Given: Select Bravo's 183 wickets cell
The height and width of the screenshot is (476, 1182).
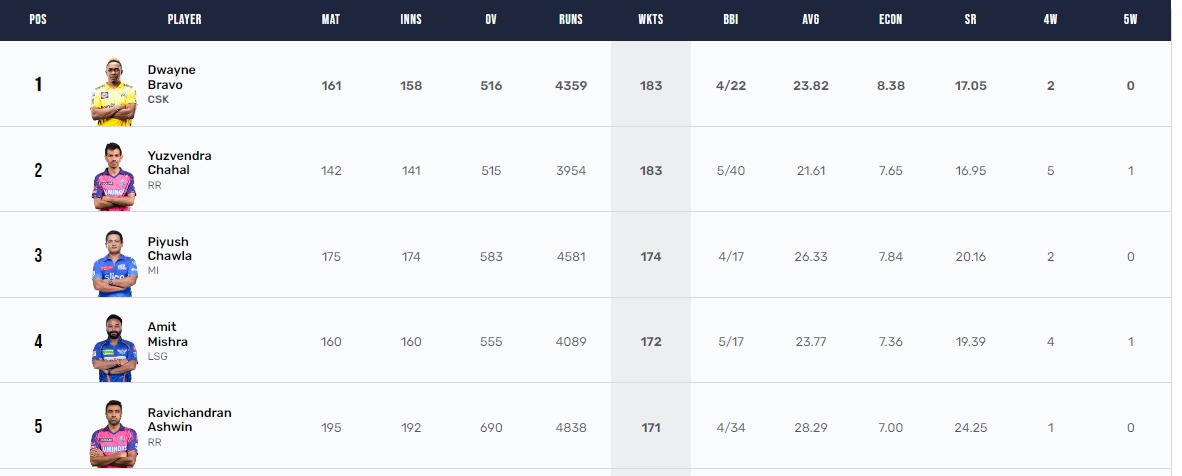Looking at the screenshot, I should (651, 85).
